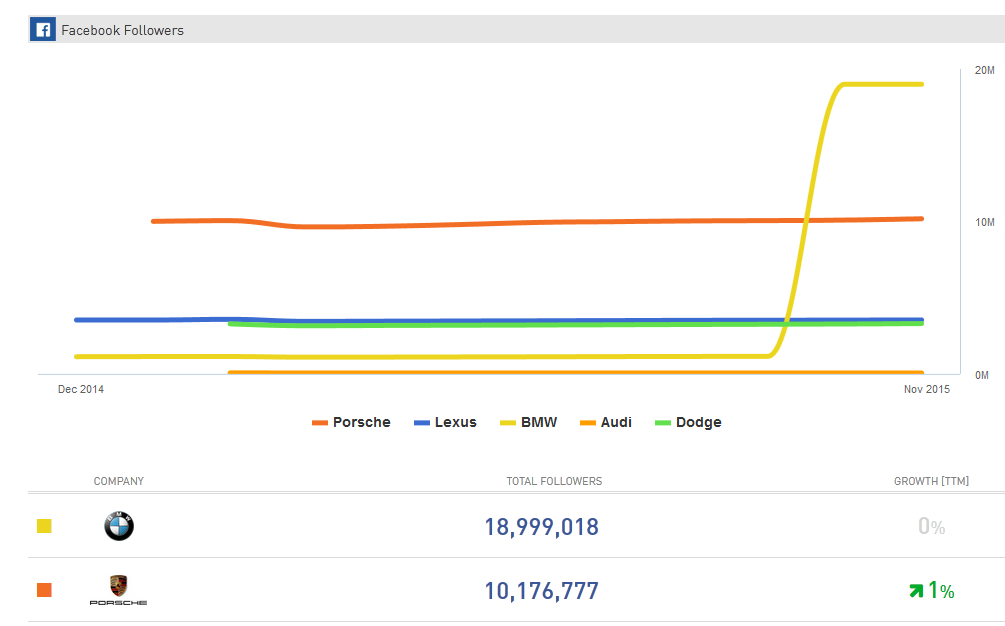Click Porsche's total followers 10,176,777
The height and width of the screenshot is (626, 1005).
click(542, 591)
